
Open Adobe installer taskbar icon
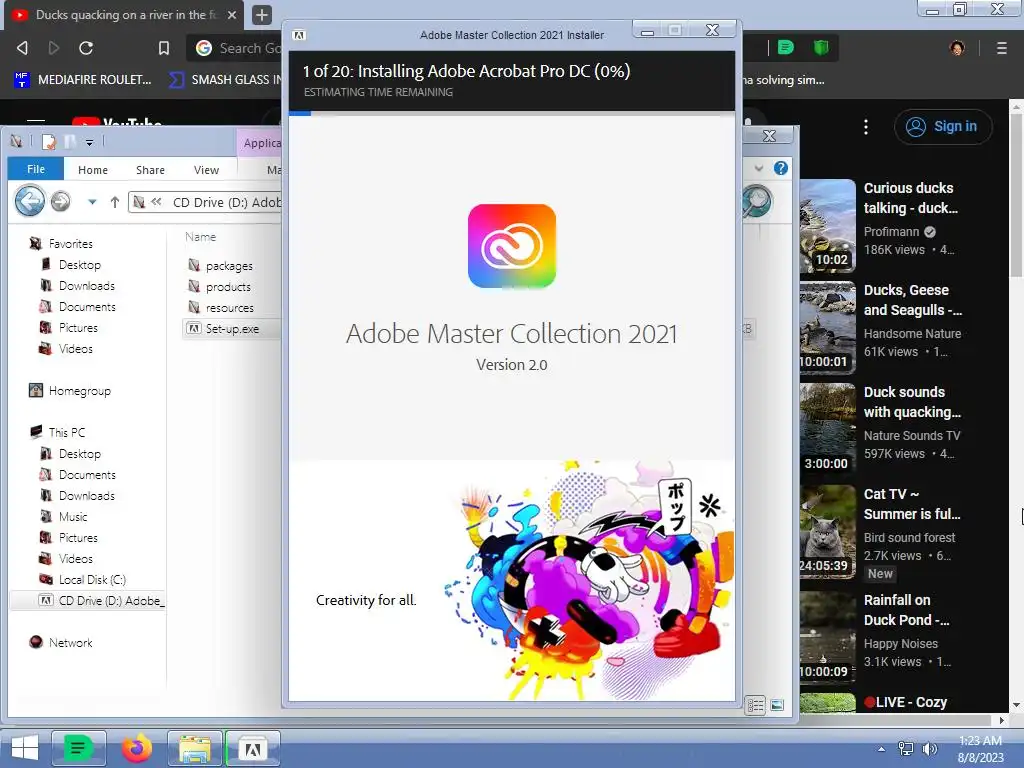pos(253,748)
